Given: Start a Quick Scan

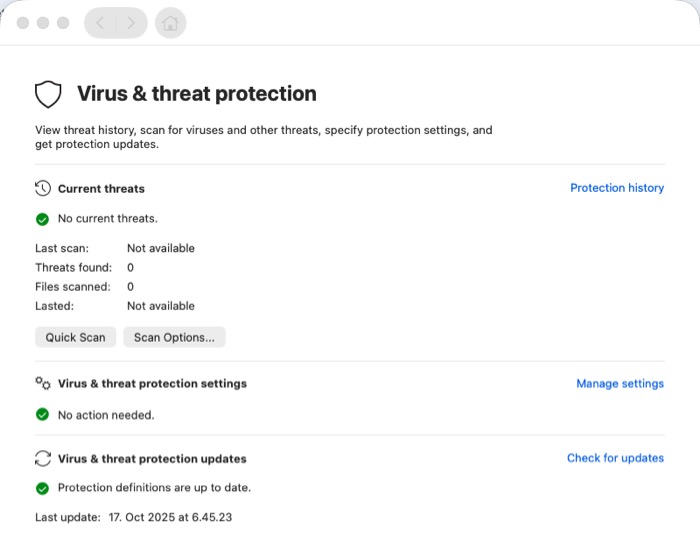Looking at the screenshot, I should coord(75,337).
